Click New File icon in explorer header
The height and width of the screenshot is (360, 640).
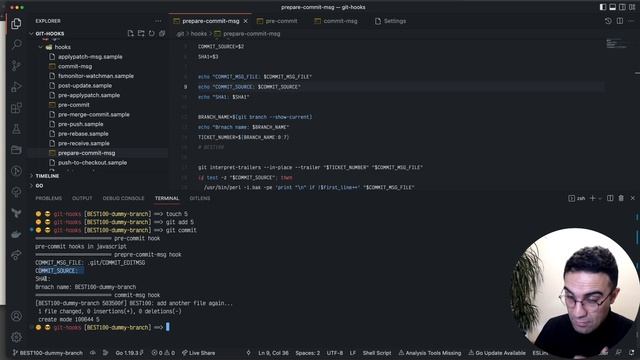130,33
